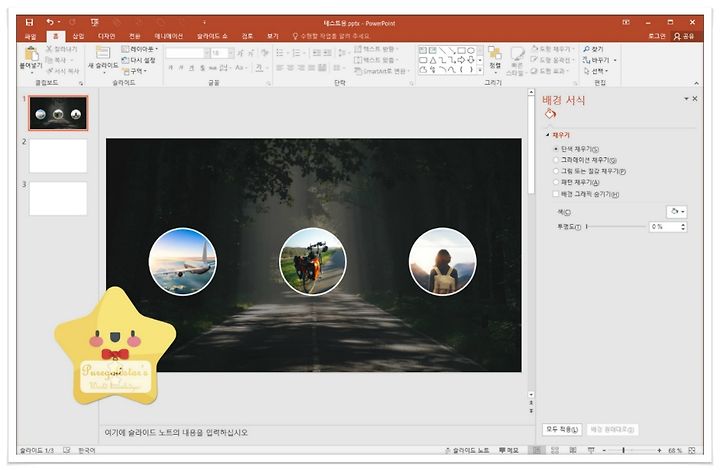Select the straight line shape in gallery

click(x=442, y=50)
